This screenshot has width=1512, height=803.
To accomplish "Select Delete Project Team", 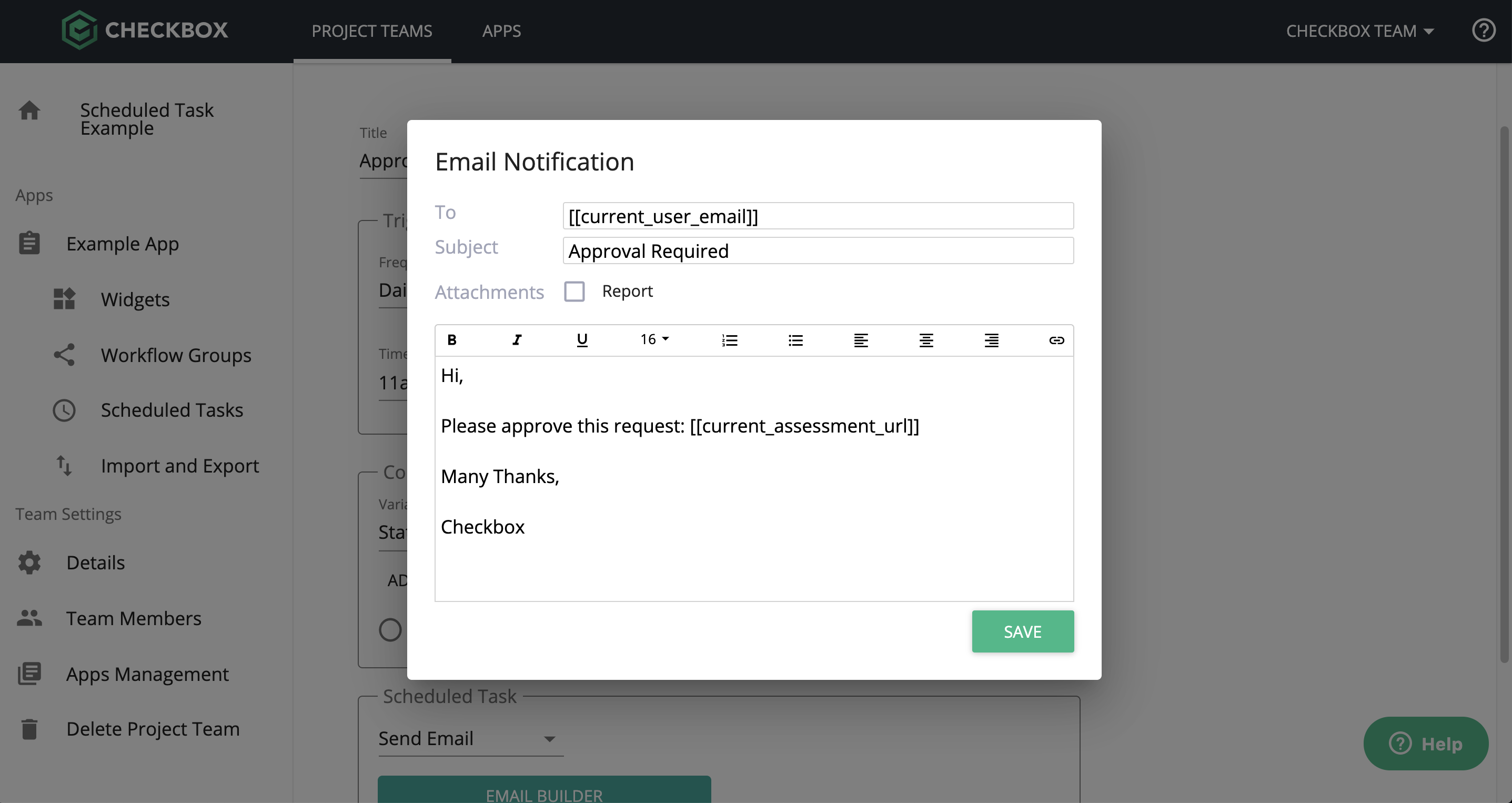I will point(153,728).
